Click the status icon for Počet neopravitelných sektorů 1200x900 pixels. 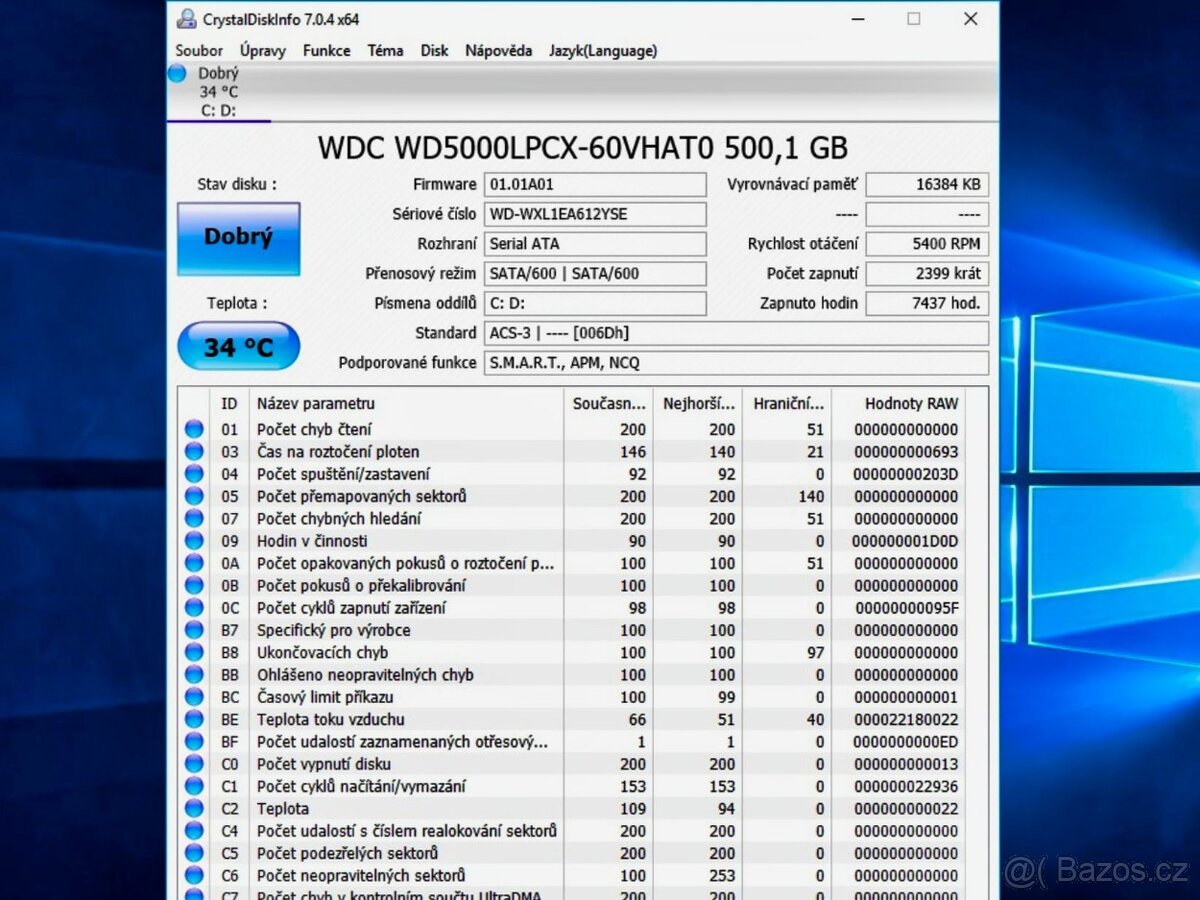click(195, 874)
